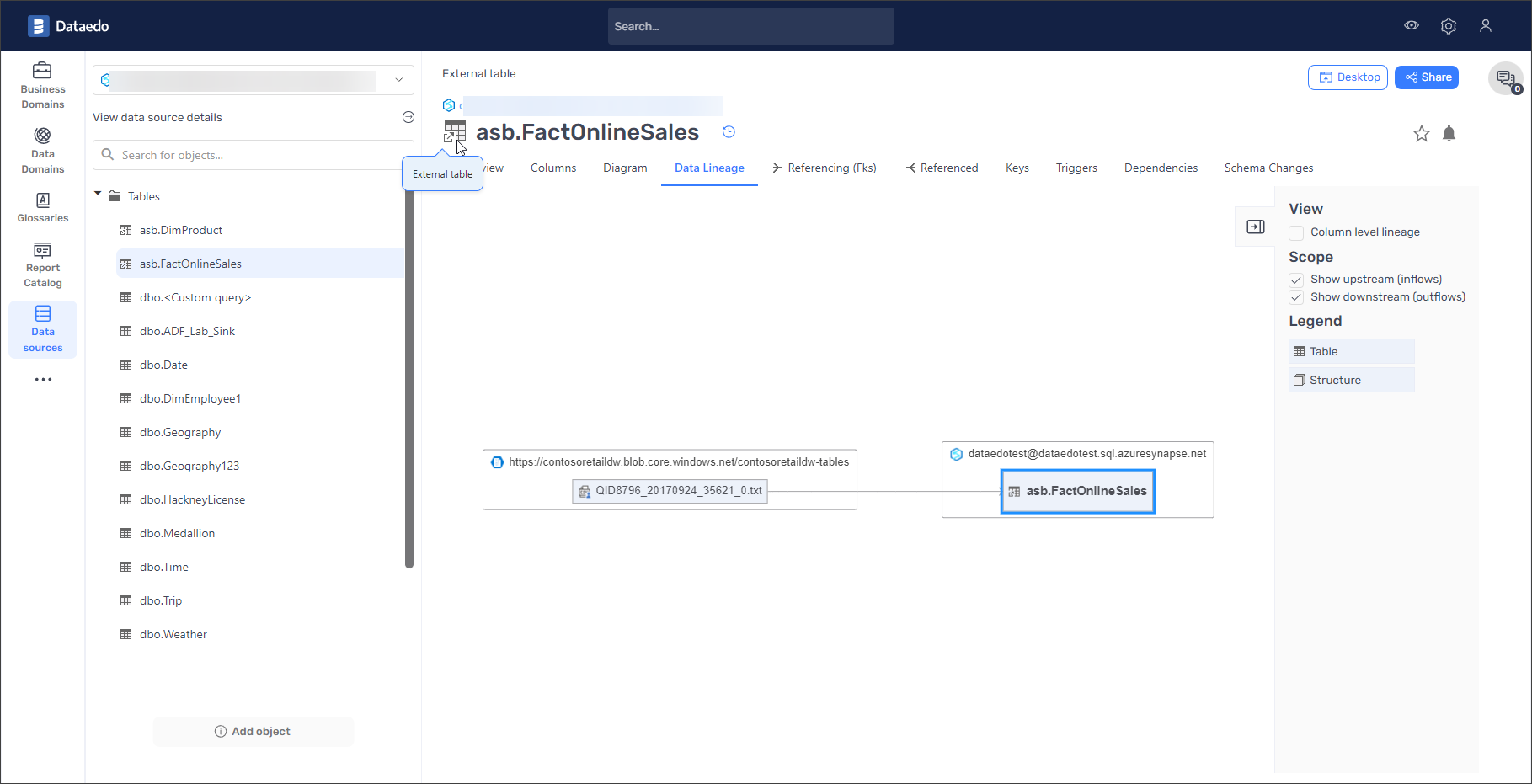Screen dimensions: 1532x784
Task: Click the Search for objects field
Action: point(254,155)
